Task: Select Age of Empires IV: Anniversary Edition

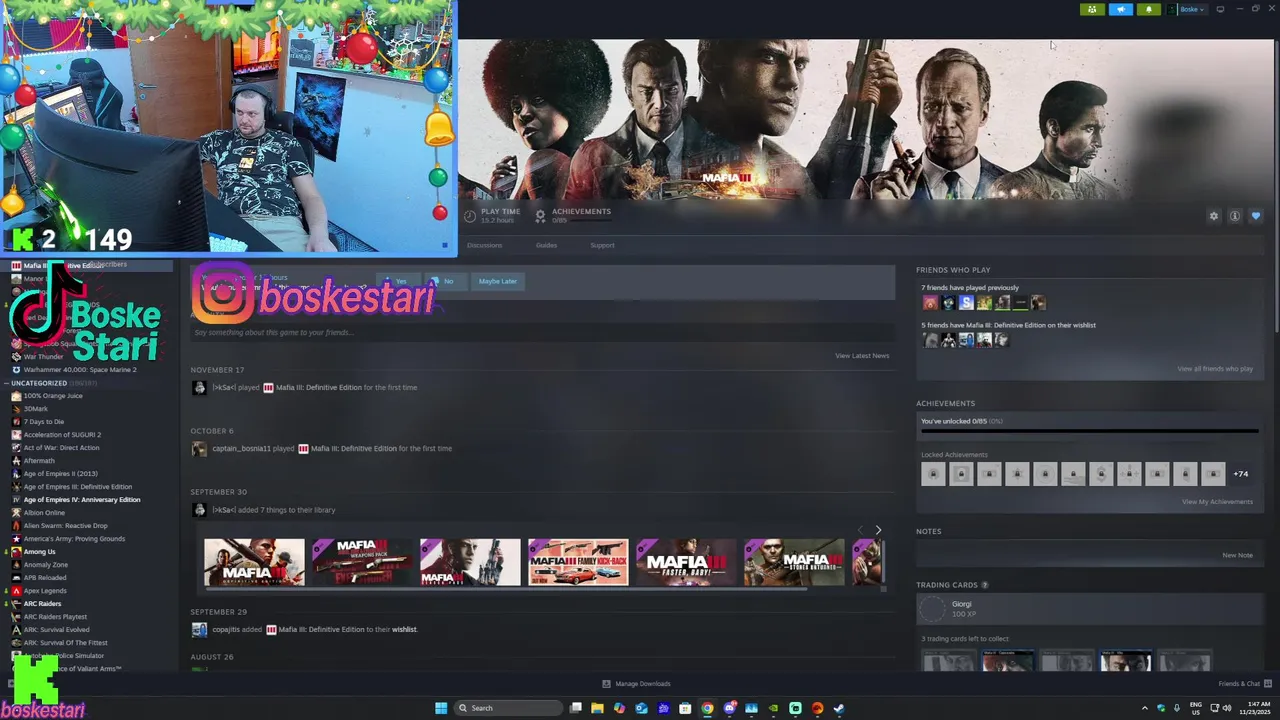Action: (x=82, y=500)
